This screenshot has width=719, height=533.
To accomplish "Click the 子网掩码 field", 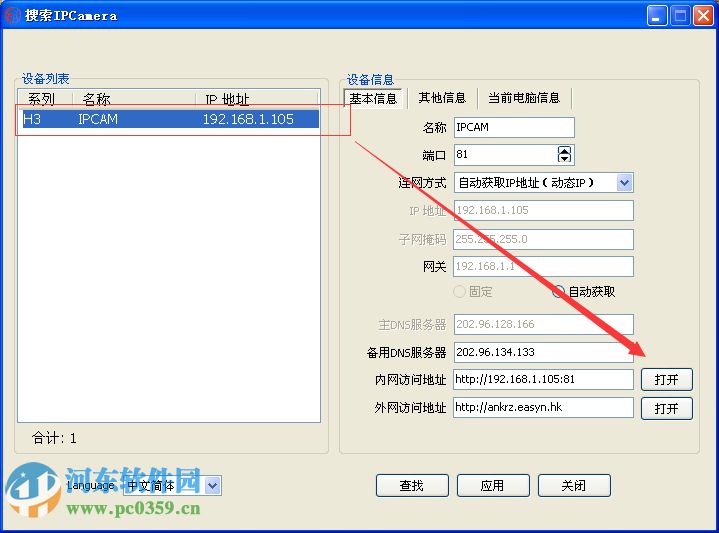I will [x=544, y=239].
